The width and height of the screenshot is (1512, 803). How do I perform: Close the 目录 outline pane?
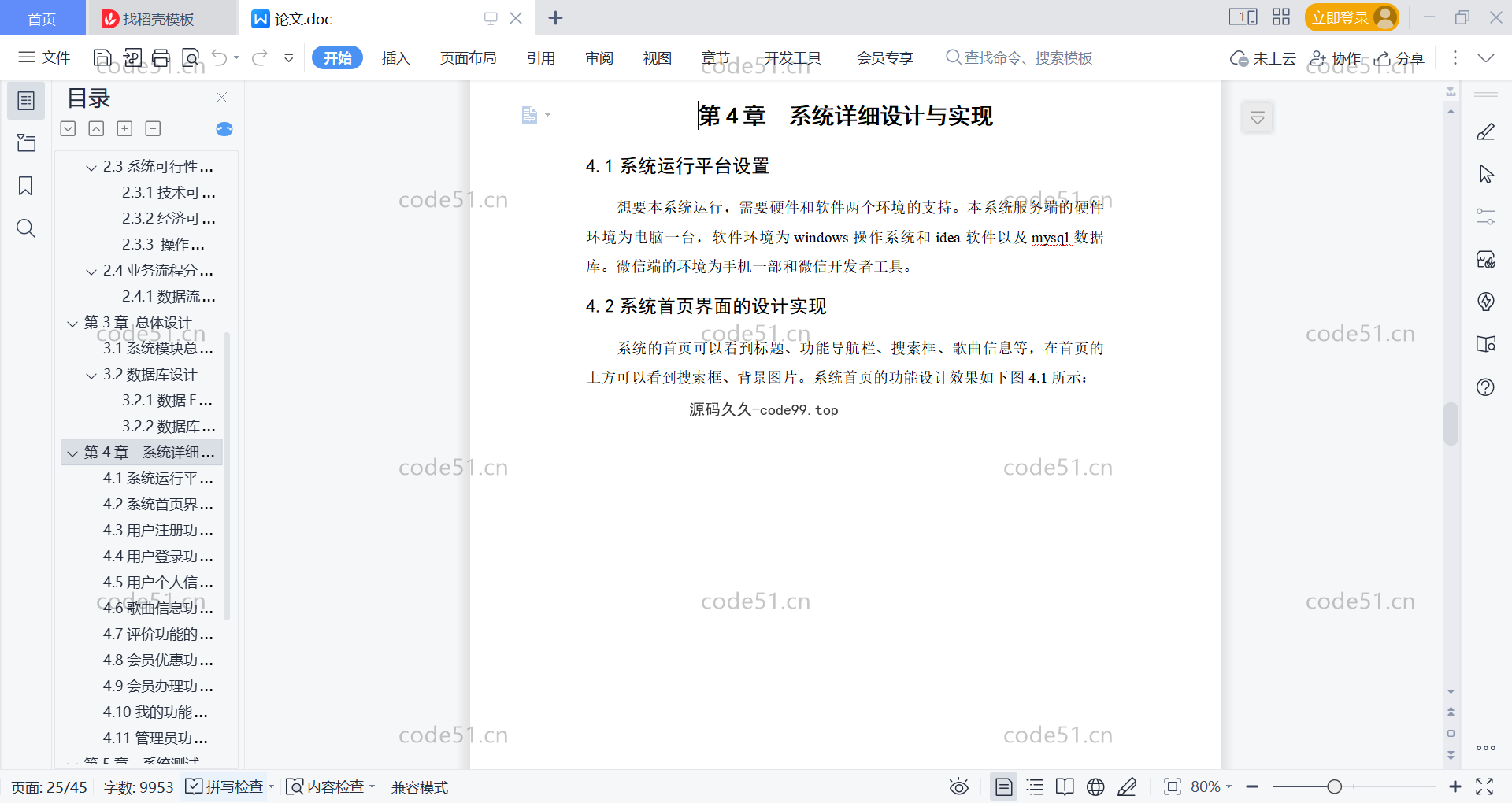221,98
